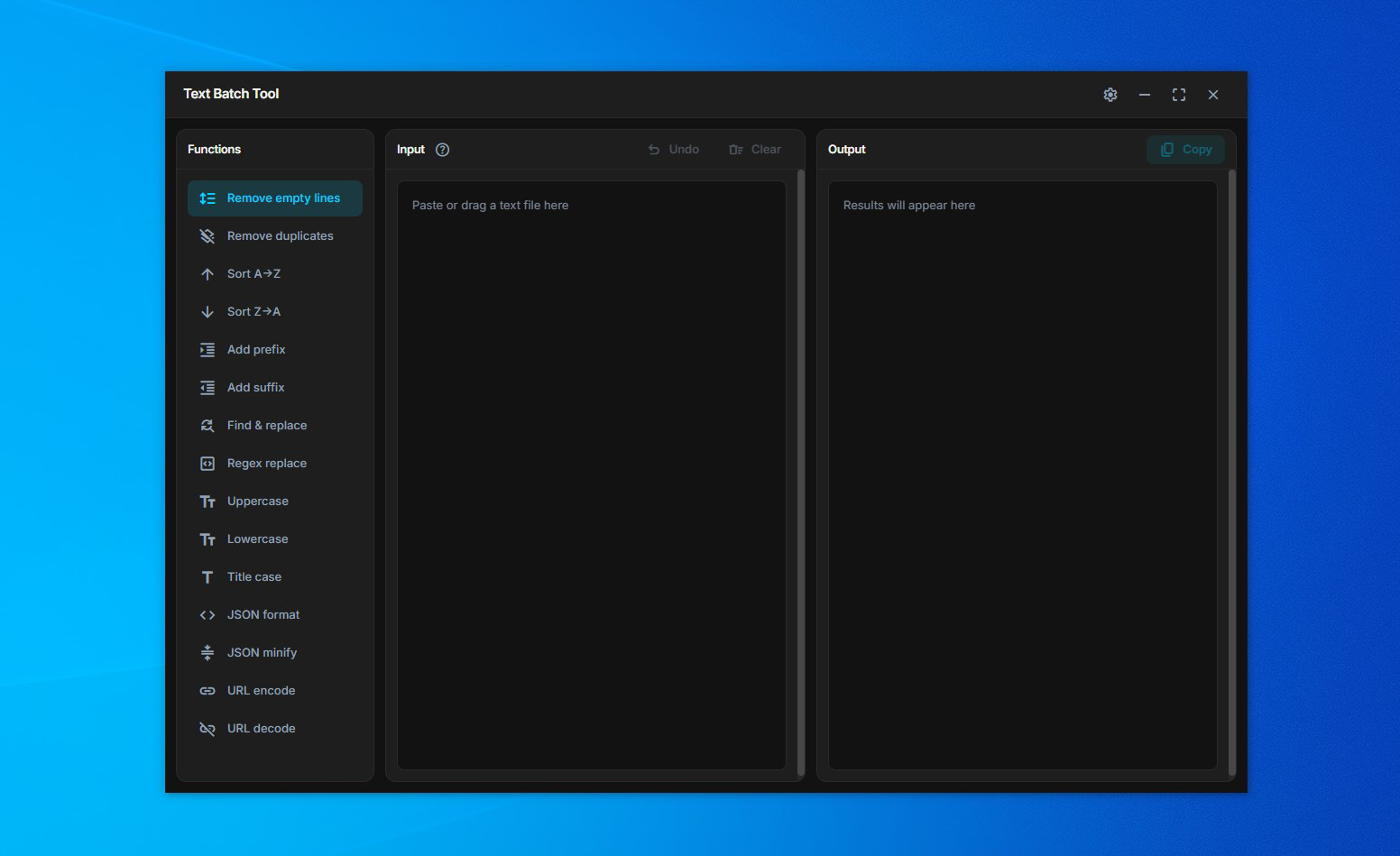Close the Text Batch Tool window
1400x856 pixels.
[1213, 95]
